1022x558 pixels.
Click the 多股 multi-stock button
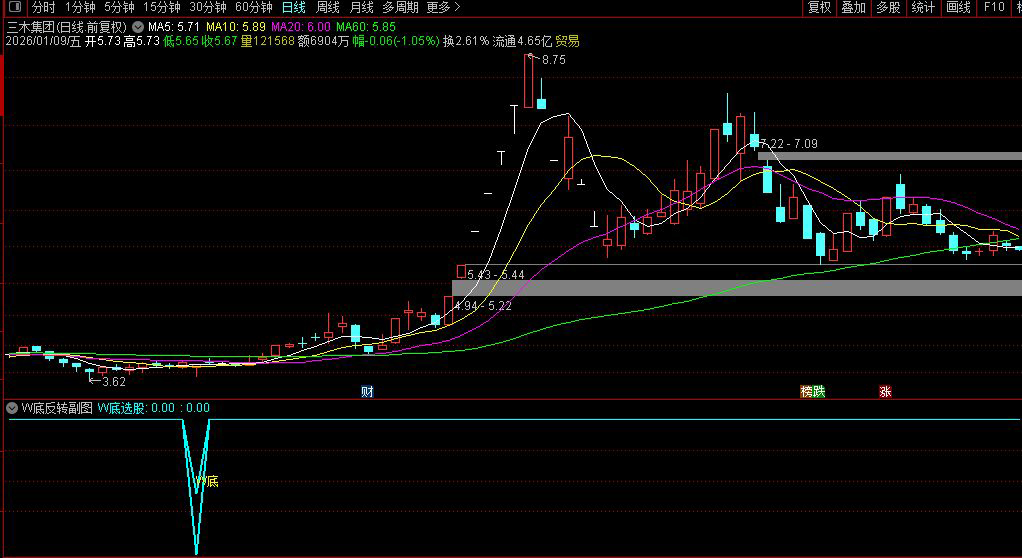coord(888,7)
